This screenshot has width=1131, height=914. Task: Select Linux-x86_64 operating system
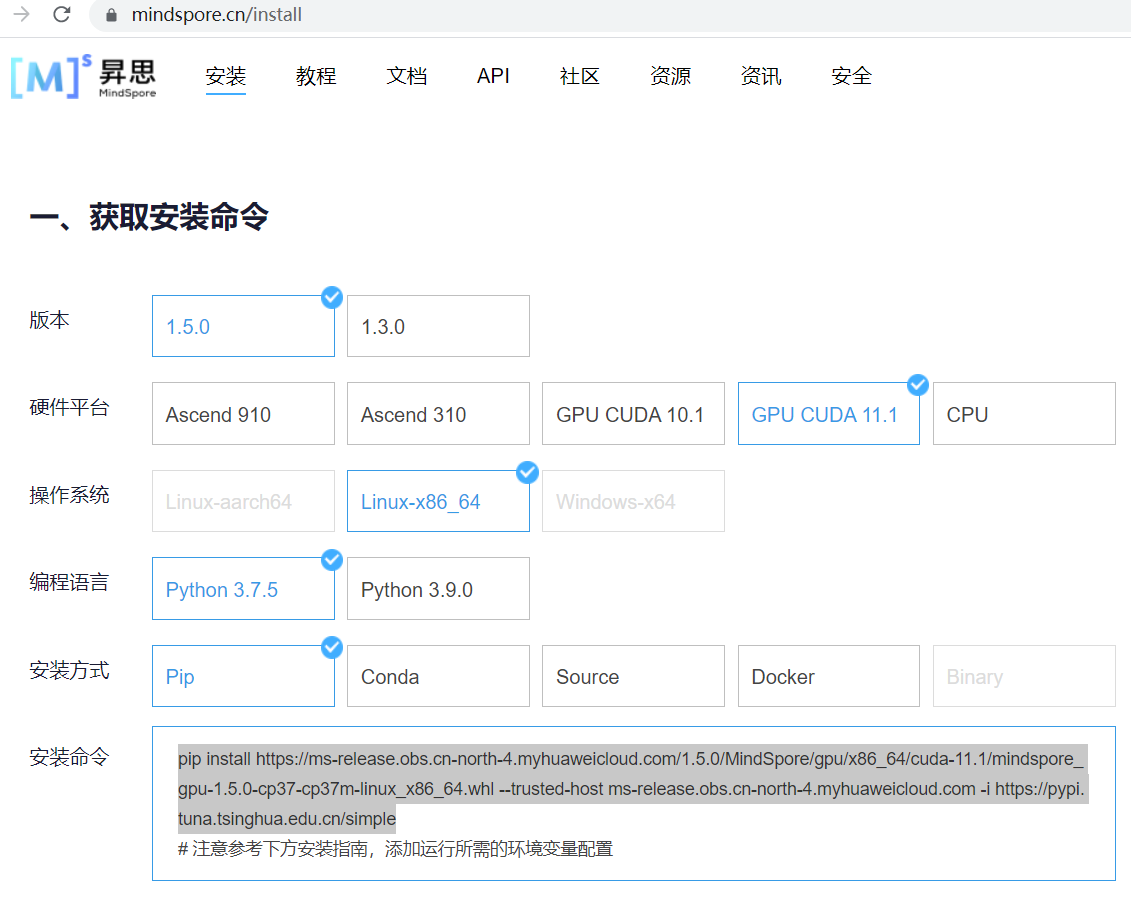pos(439,501)
